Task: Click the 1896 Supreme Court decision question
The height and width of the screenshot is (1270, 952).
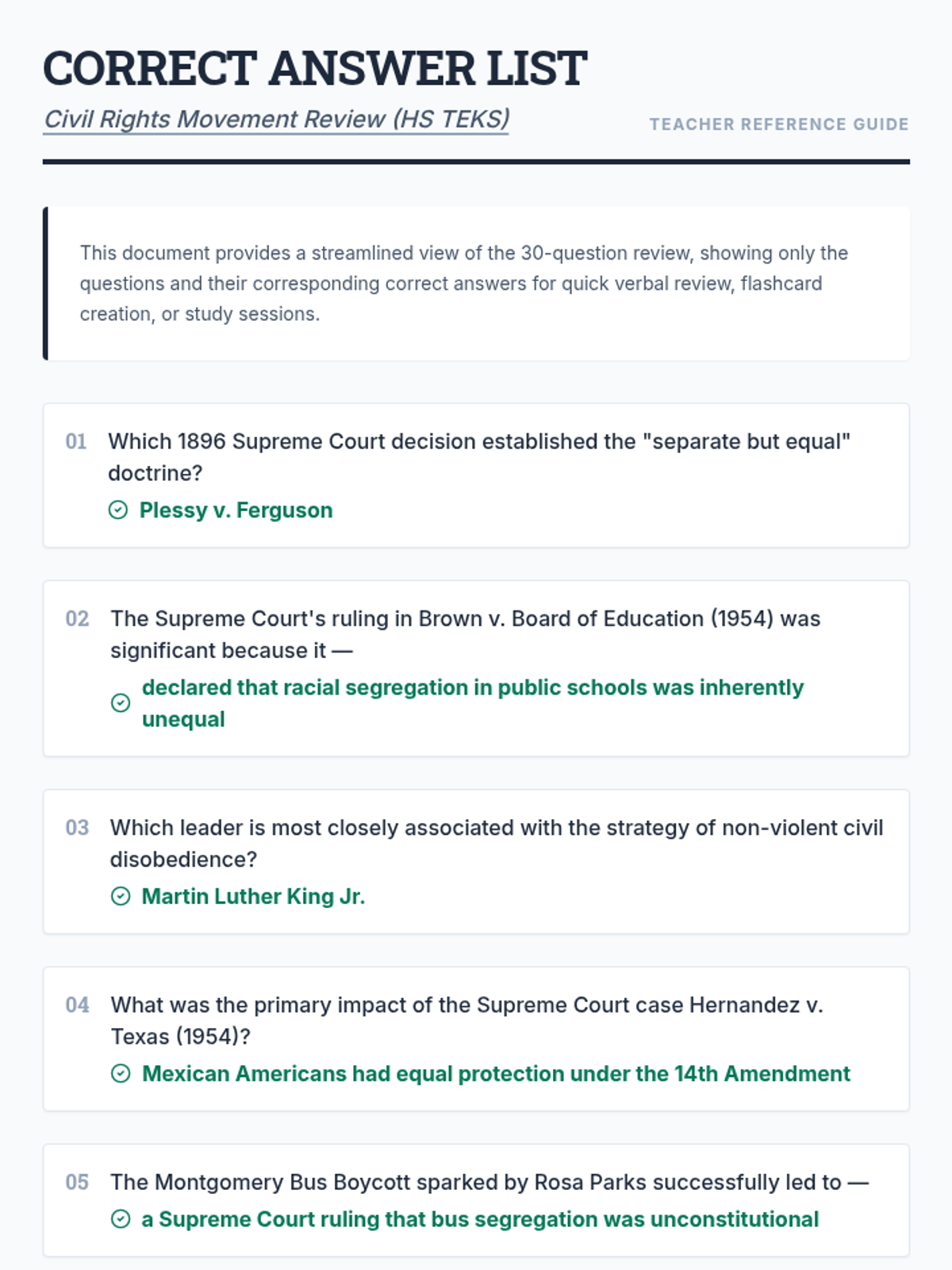Action: [x=479, y=457]
